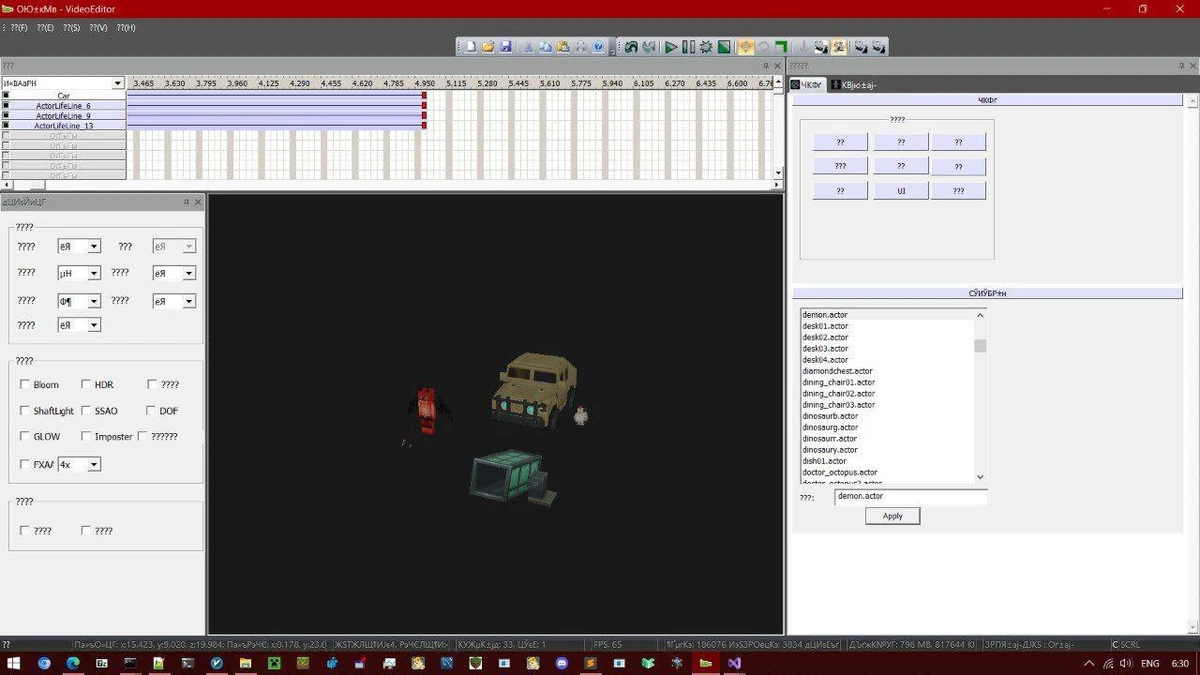Click the Apply button below the actor list
The width and height of the screenshot is (1200, 675).
coord(891,516)
